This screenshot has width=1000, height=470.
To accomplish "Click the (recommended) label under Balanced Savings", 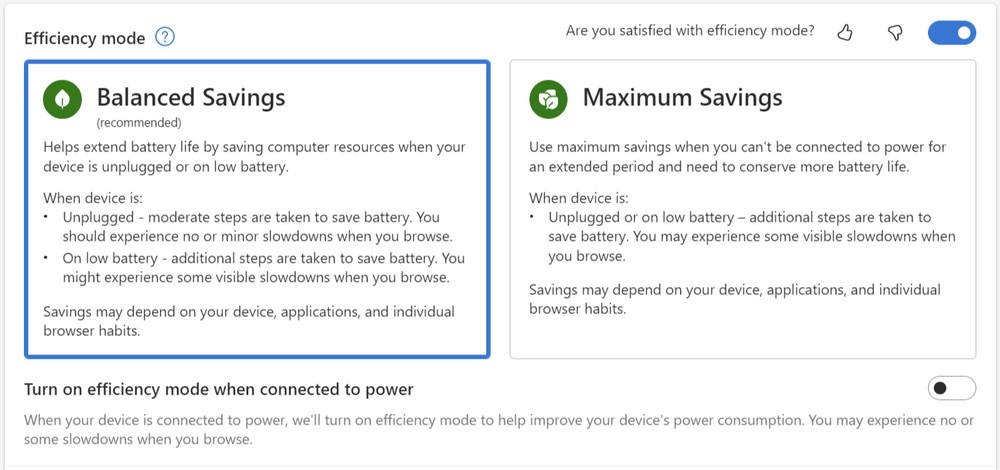I will point(139,122).
